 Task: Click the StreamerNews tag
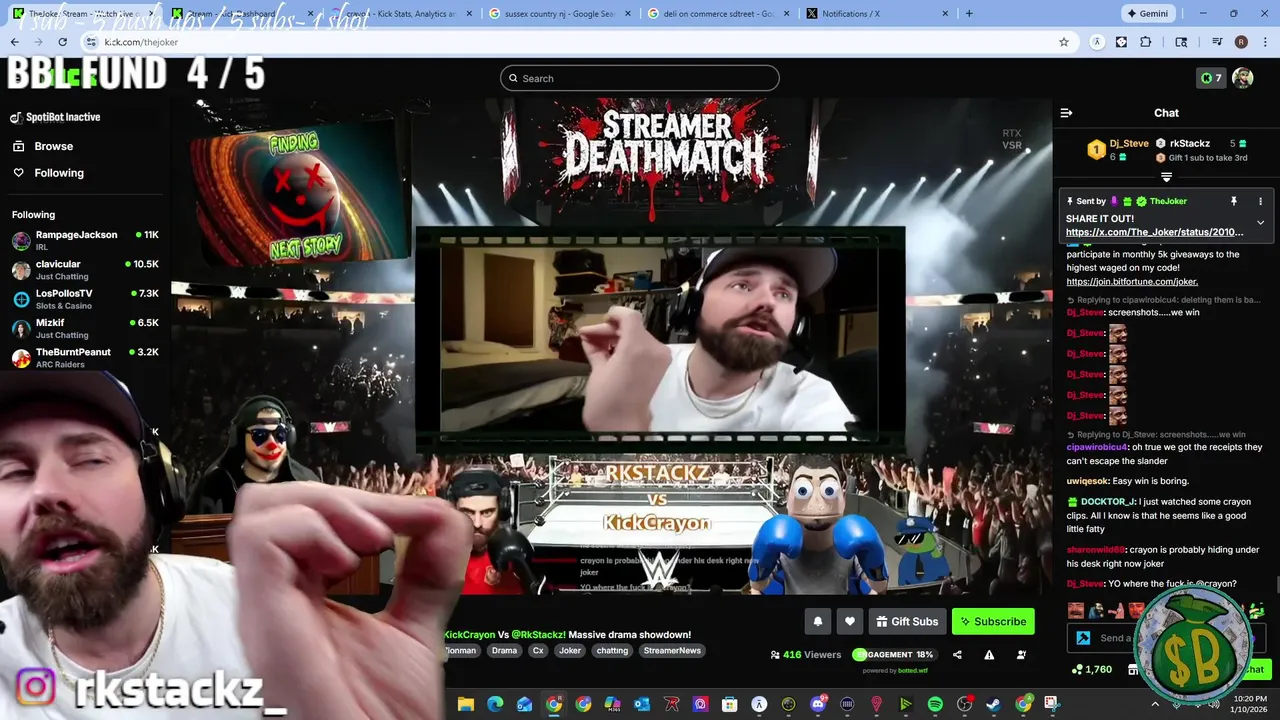coord(672,650)
